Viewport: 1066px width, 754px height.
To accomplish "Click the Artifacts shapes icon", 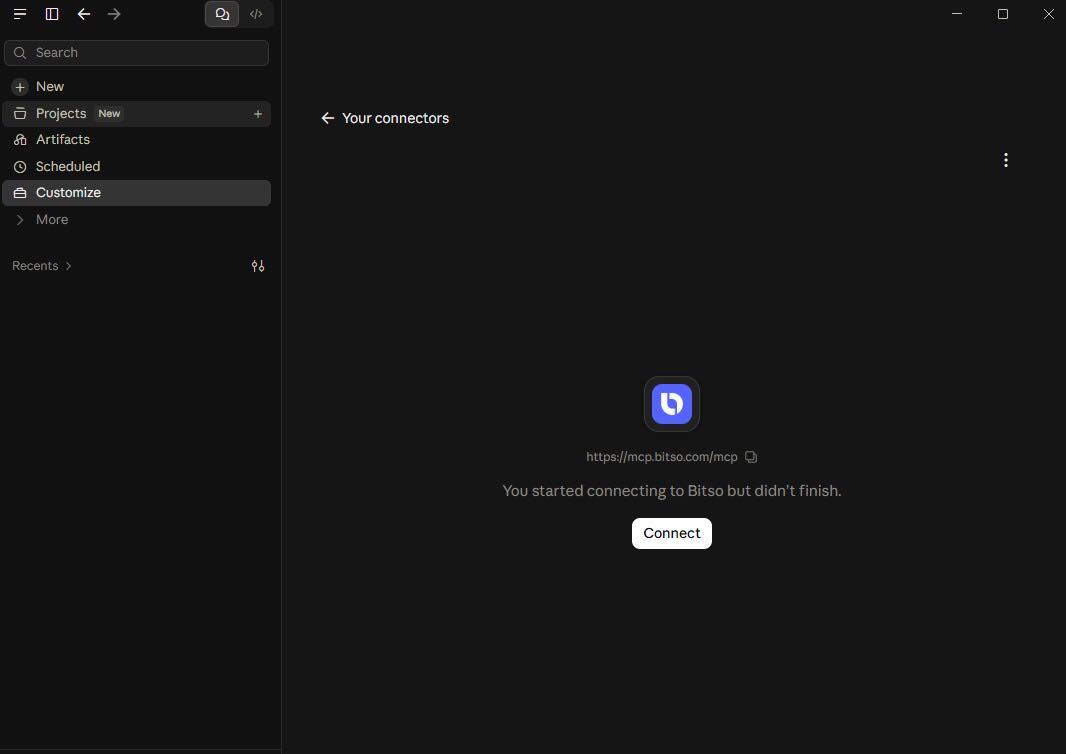I will pyautogui.click(x=20, y=139).
